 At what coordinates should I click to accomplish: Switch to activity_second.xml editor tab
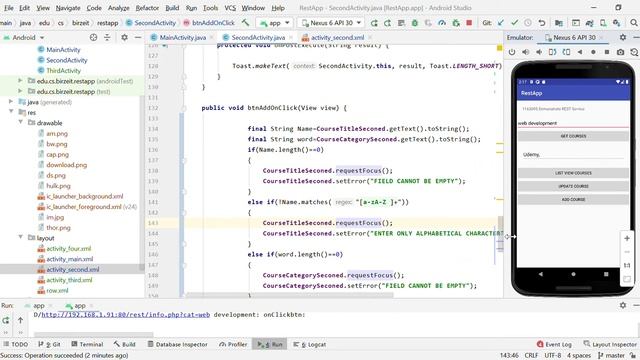point(337,38)
